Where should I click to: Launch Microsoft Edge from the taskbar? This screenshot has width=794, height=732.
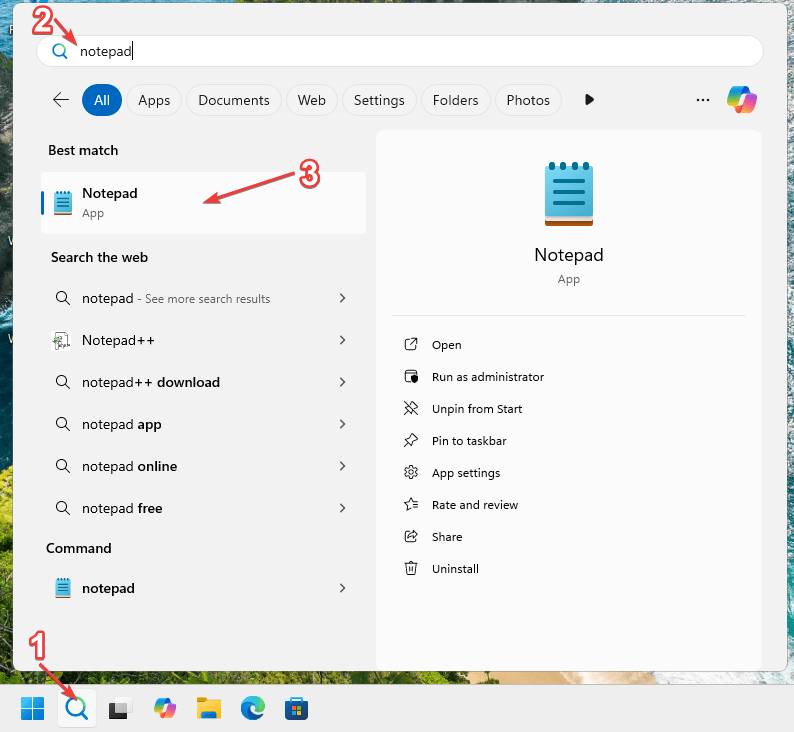click(x=252, y=709)
